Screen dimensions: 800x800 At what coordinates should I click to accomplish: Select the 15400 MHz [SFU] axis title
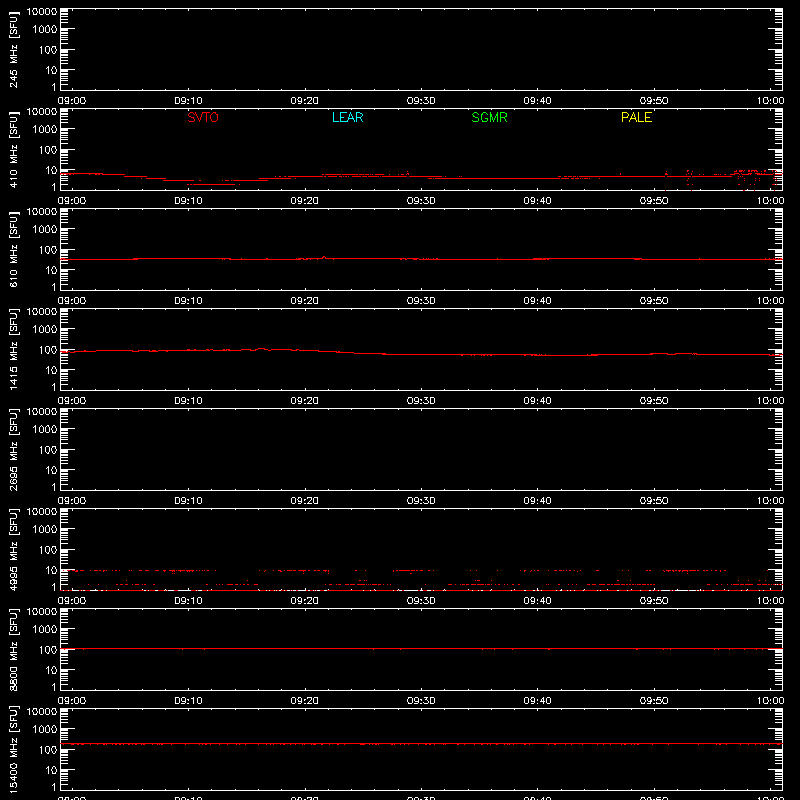pyautogui.click(x=13, y=749)
